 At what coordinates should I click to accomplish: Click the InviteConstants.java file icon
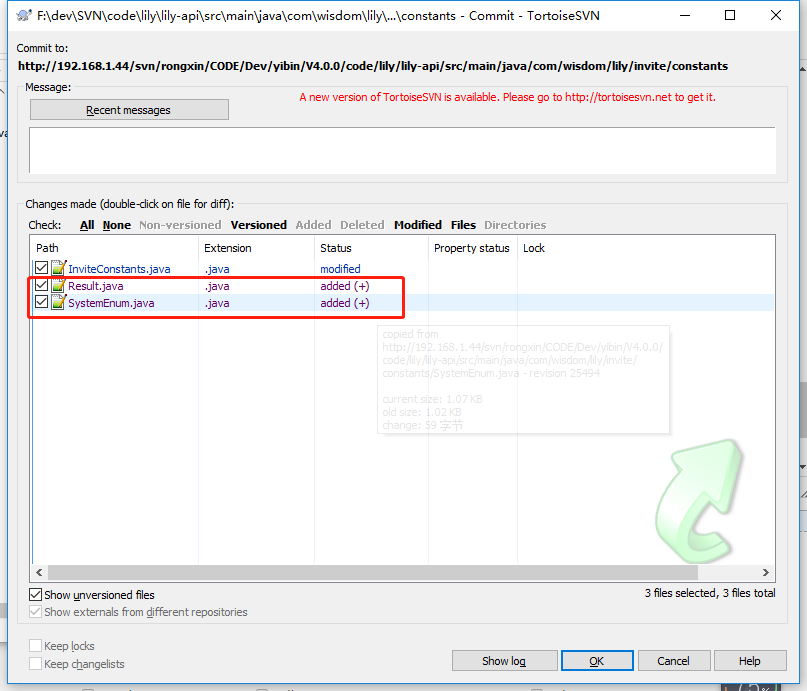[x=59, y=268]
